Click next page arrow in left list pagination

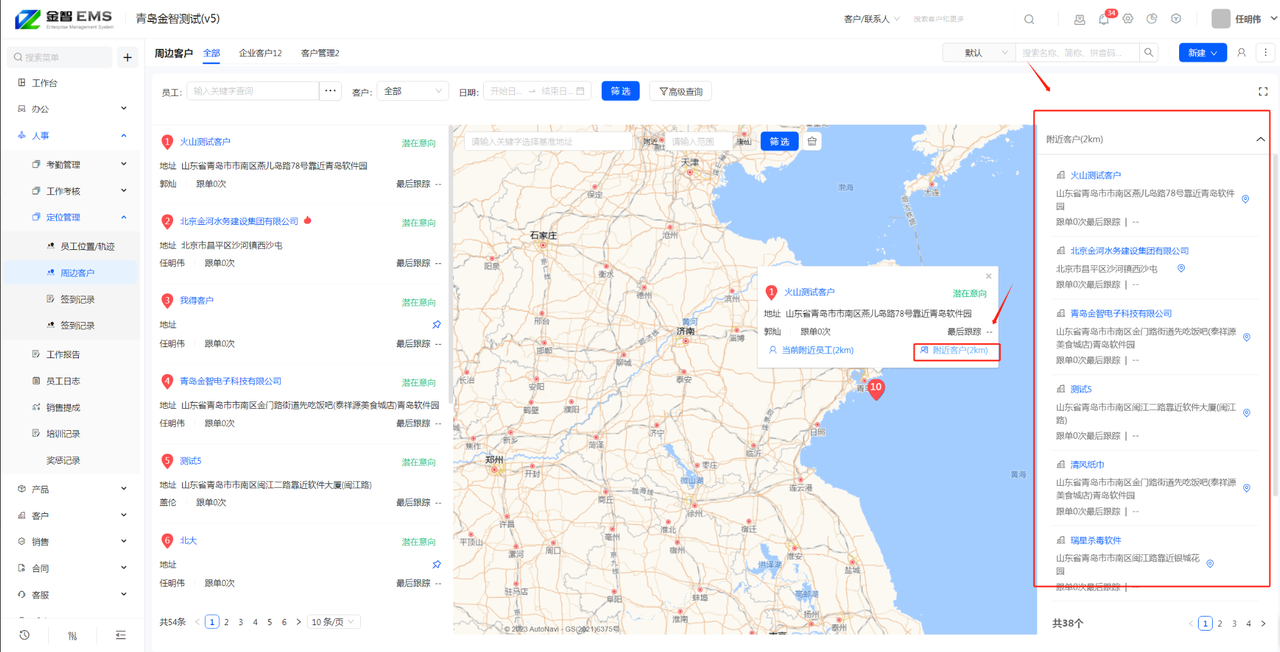298,622
